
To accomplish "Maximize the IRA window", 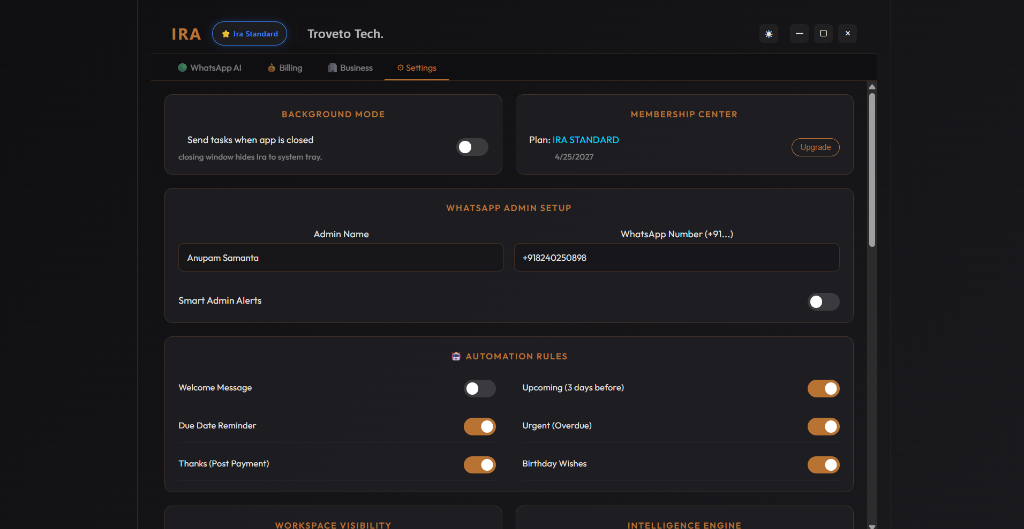I will click(x=824, y=34).
